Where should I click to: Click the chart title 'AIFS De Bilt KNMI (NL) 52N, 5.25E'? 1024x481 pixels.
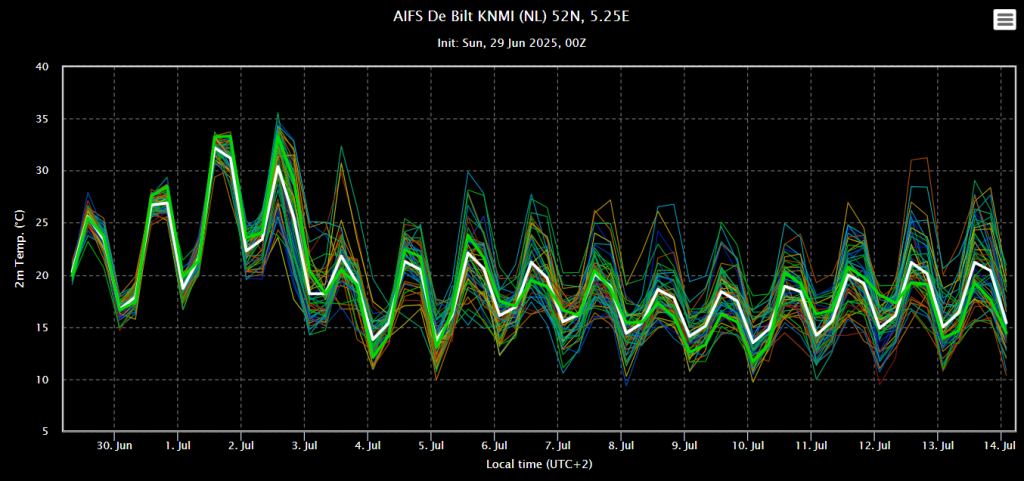click(511, 16)
